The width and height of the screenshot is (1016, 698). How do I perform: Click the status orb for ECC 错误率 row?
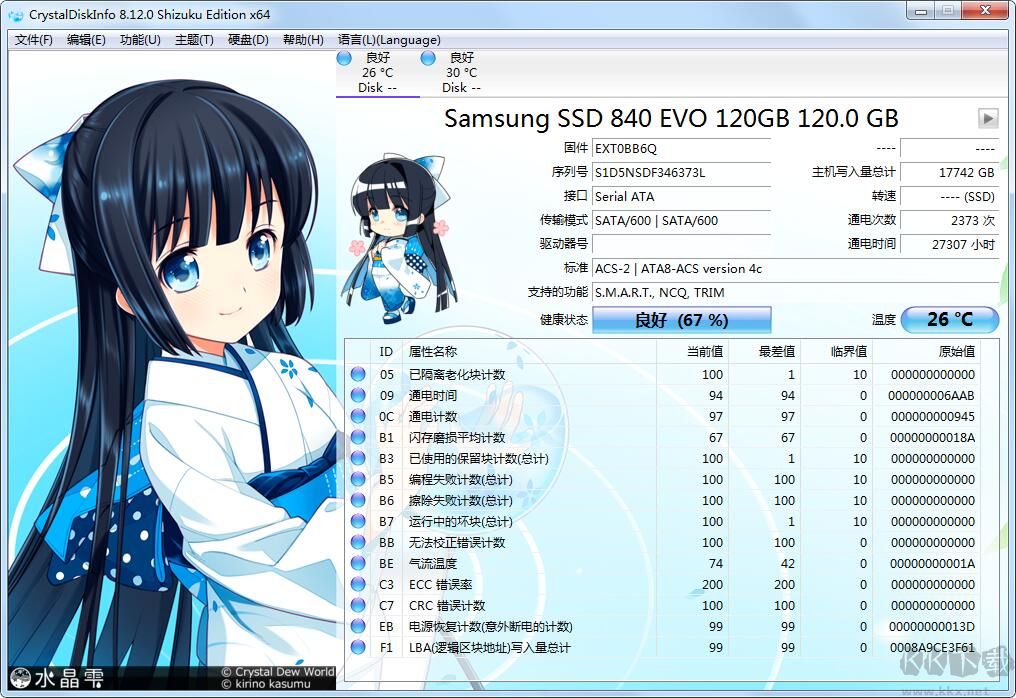coord(358,585)
